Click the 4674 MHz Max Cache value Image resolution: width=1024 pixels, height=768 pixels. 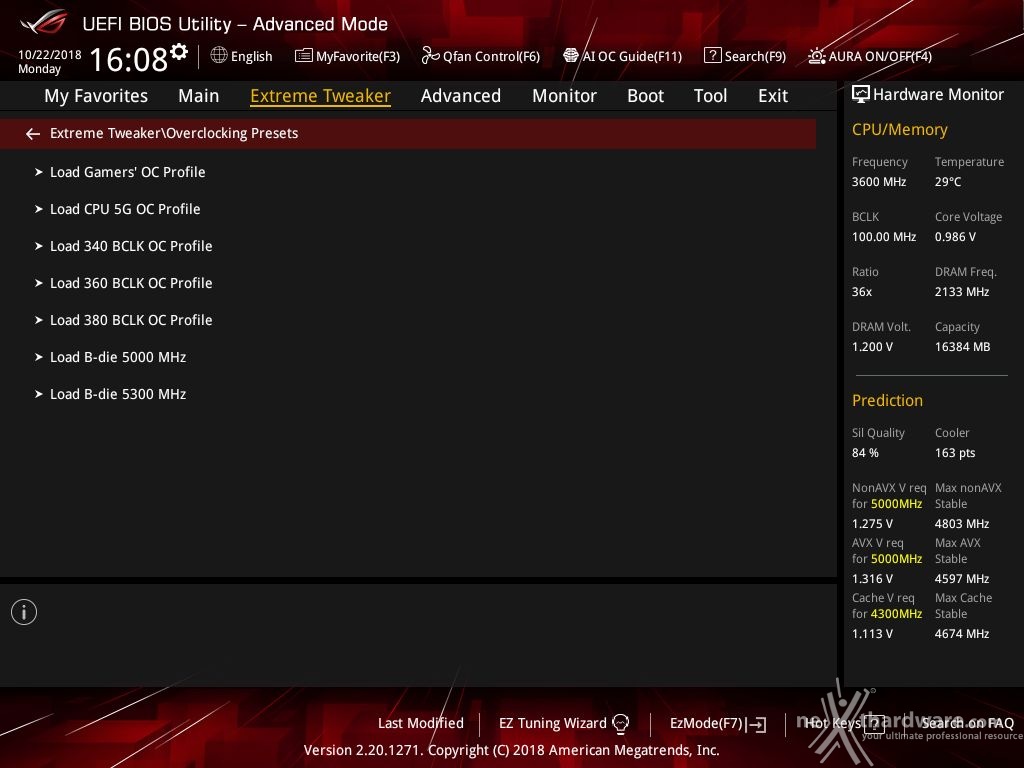(962, 633)
